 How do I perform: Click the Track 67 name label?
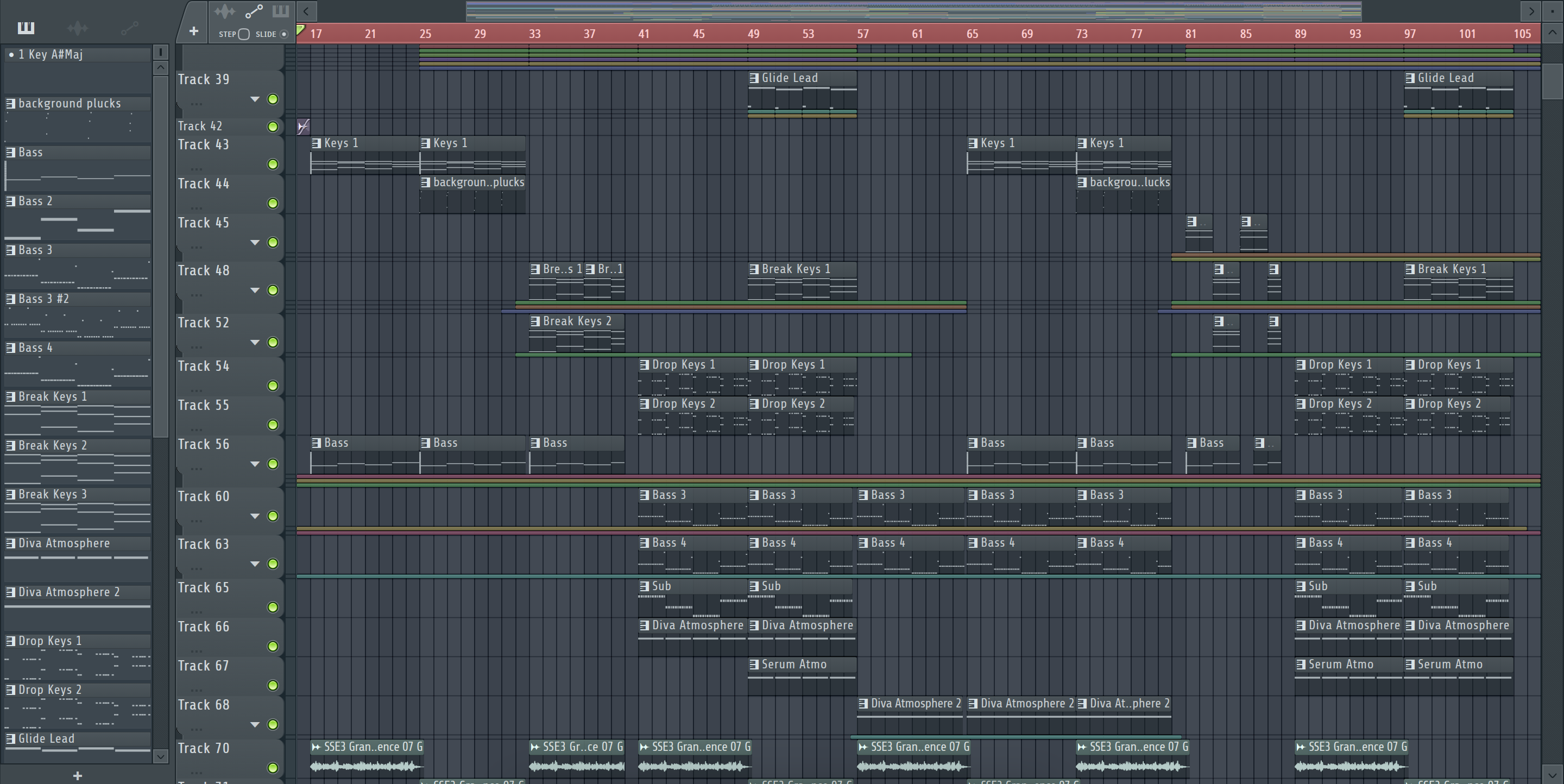tap(204, 666)
